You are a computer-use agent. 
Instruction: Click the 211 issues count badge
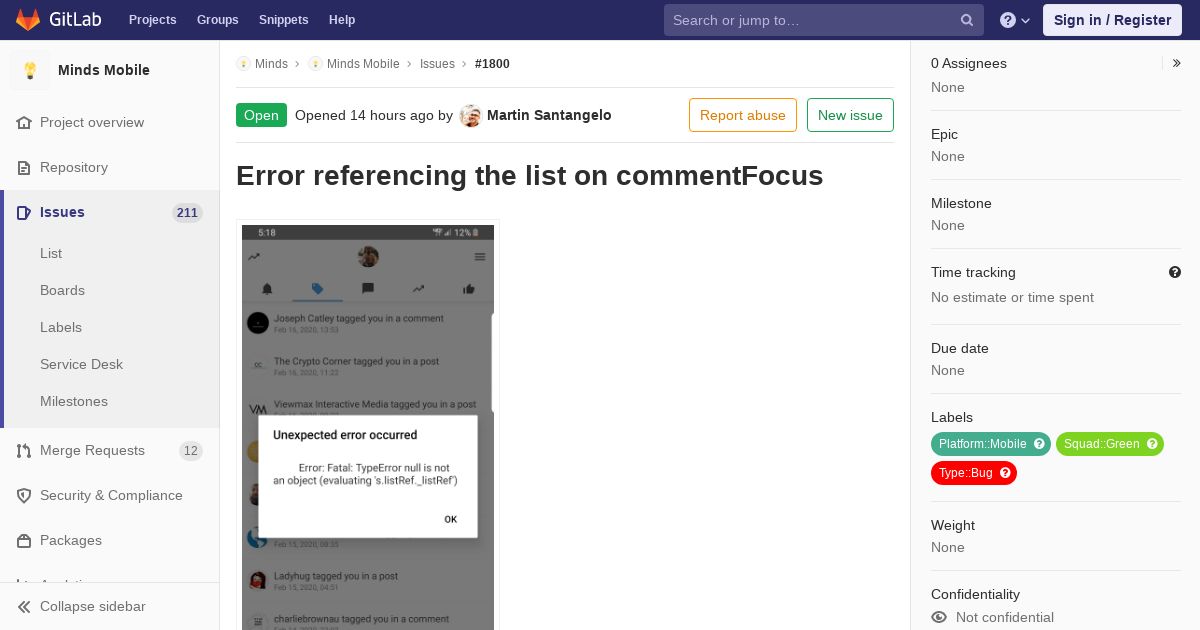(x=187, y=213)
